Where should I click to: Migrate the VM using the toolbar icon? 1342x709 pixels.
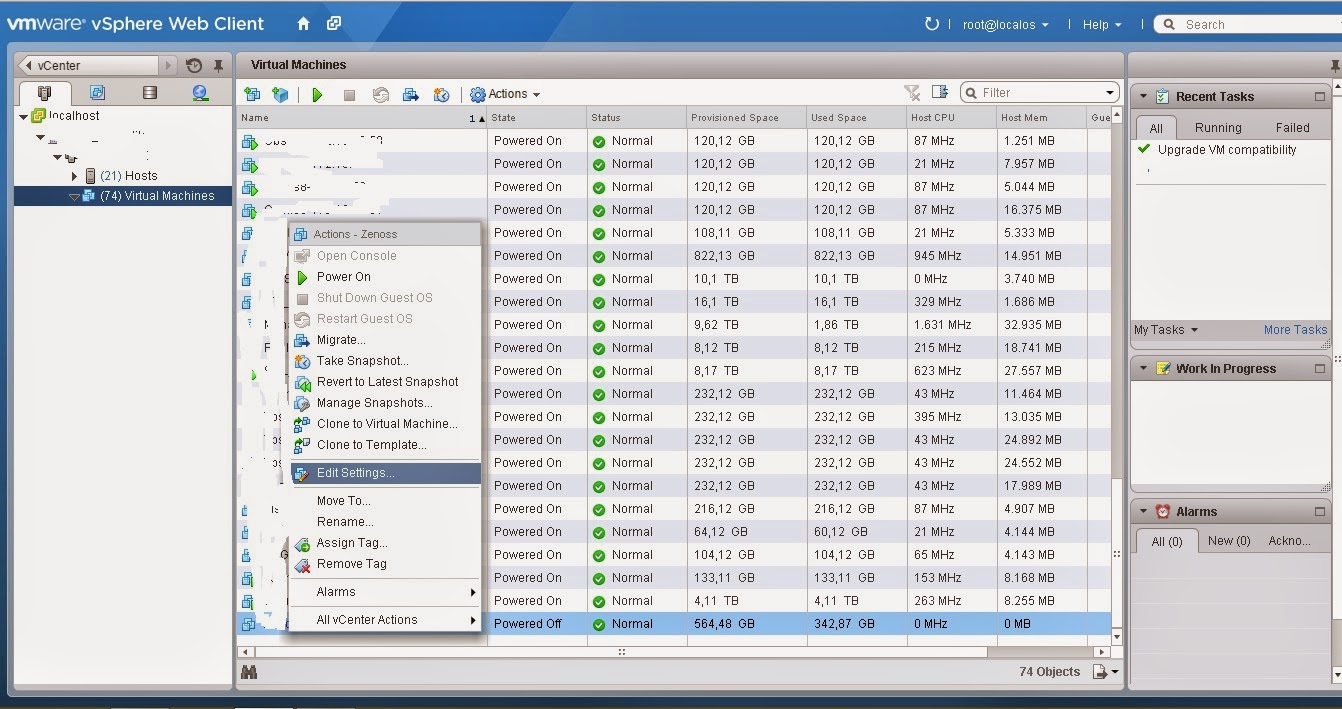tap(410, 92)
